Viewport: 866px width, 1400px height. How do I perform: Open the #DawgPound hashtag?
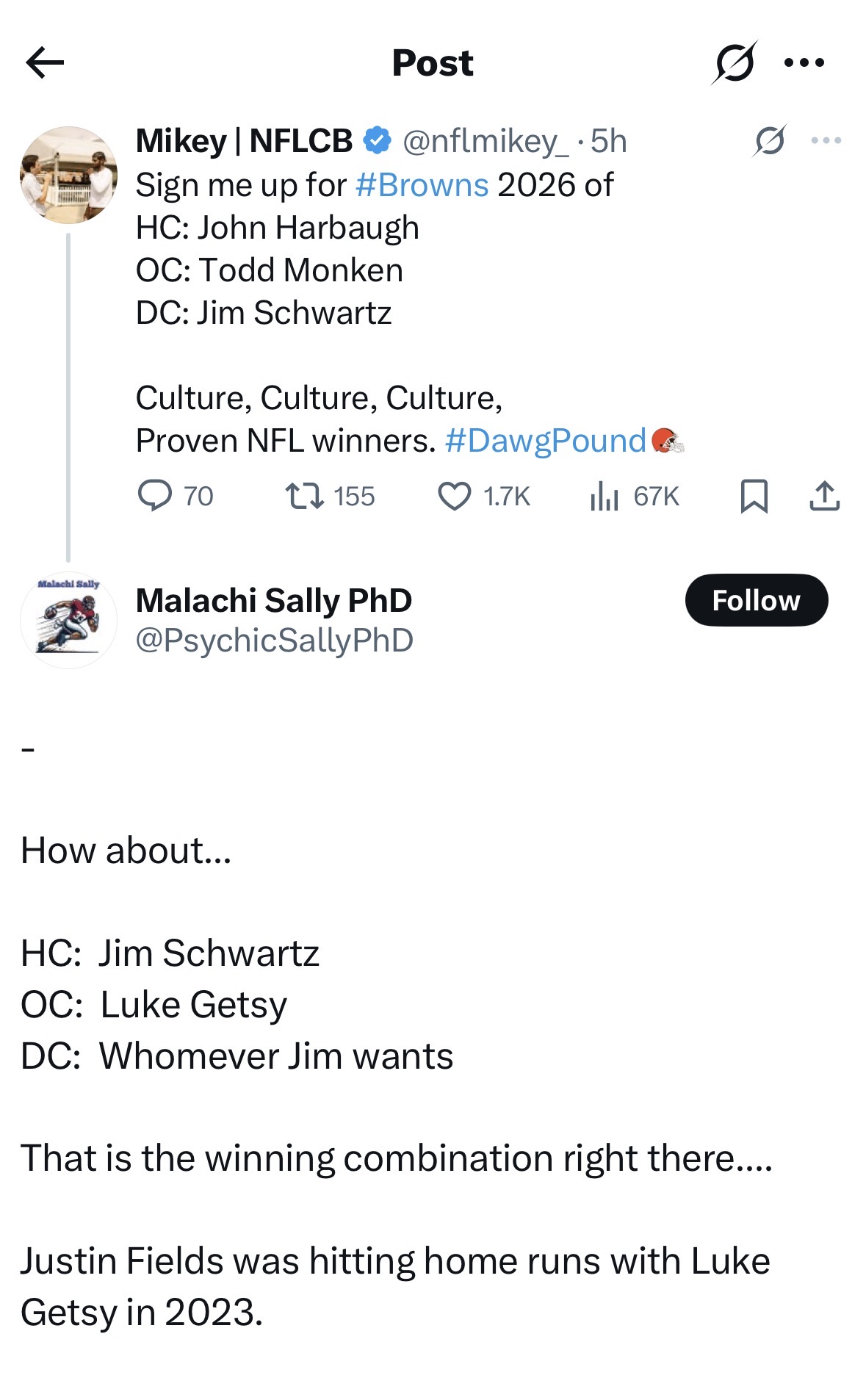click(x=544, y=441)
